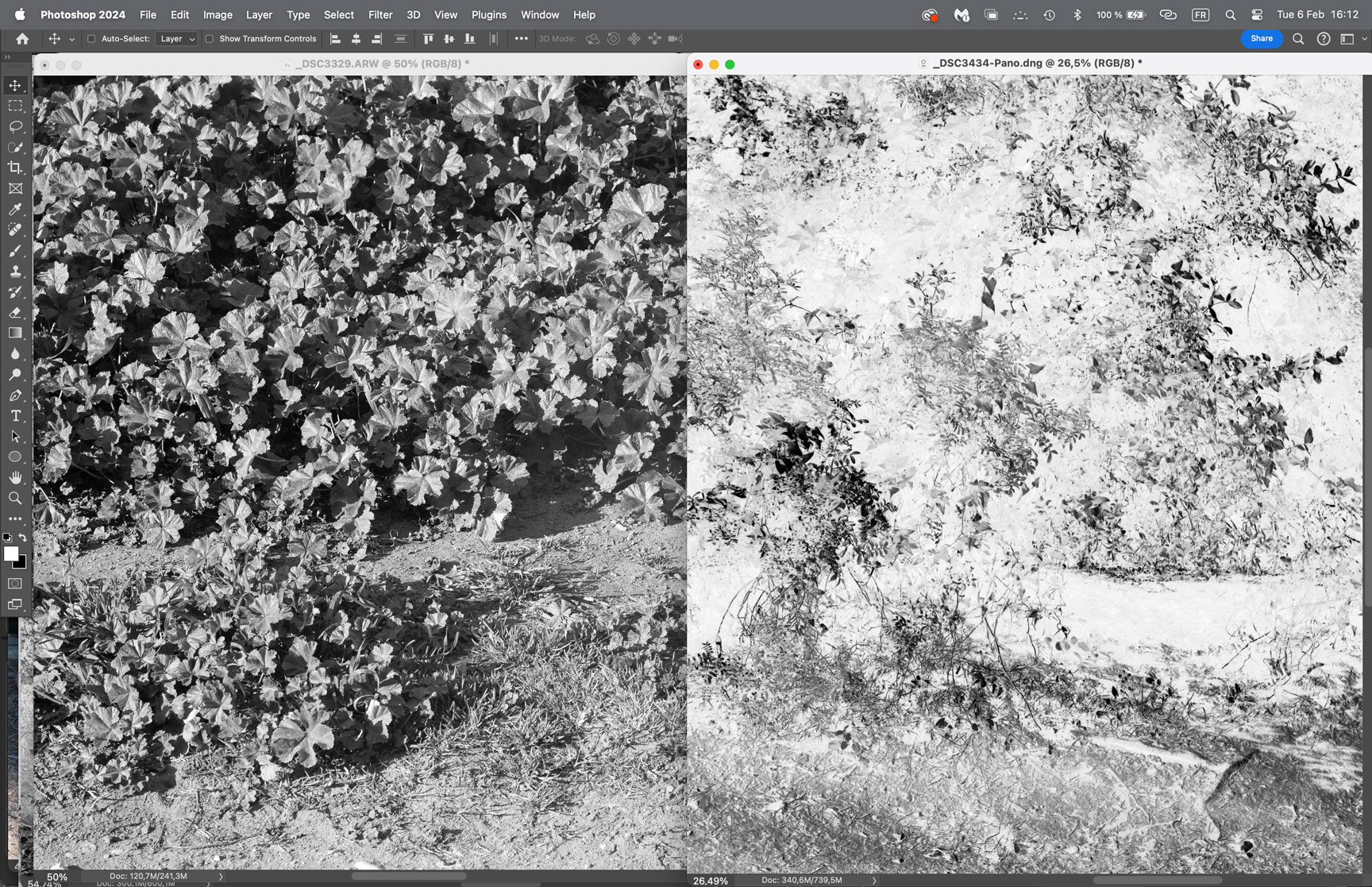Open the Edit Toolbar three-dots menu
The height and width of the screenshot is (887, 1372).
[x=15, y=519]
